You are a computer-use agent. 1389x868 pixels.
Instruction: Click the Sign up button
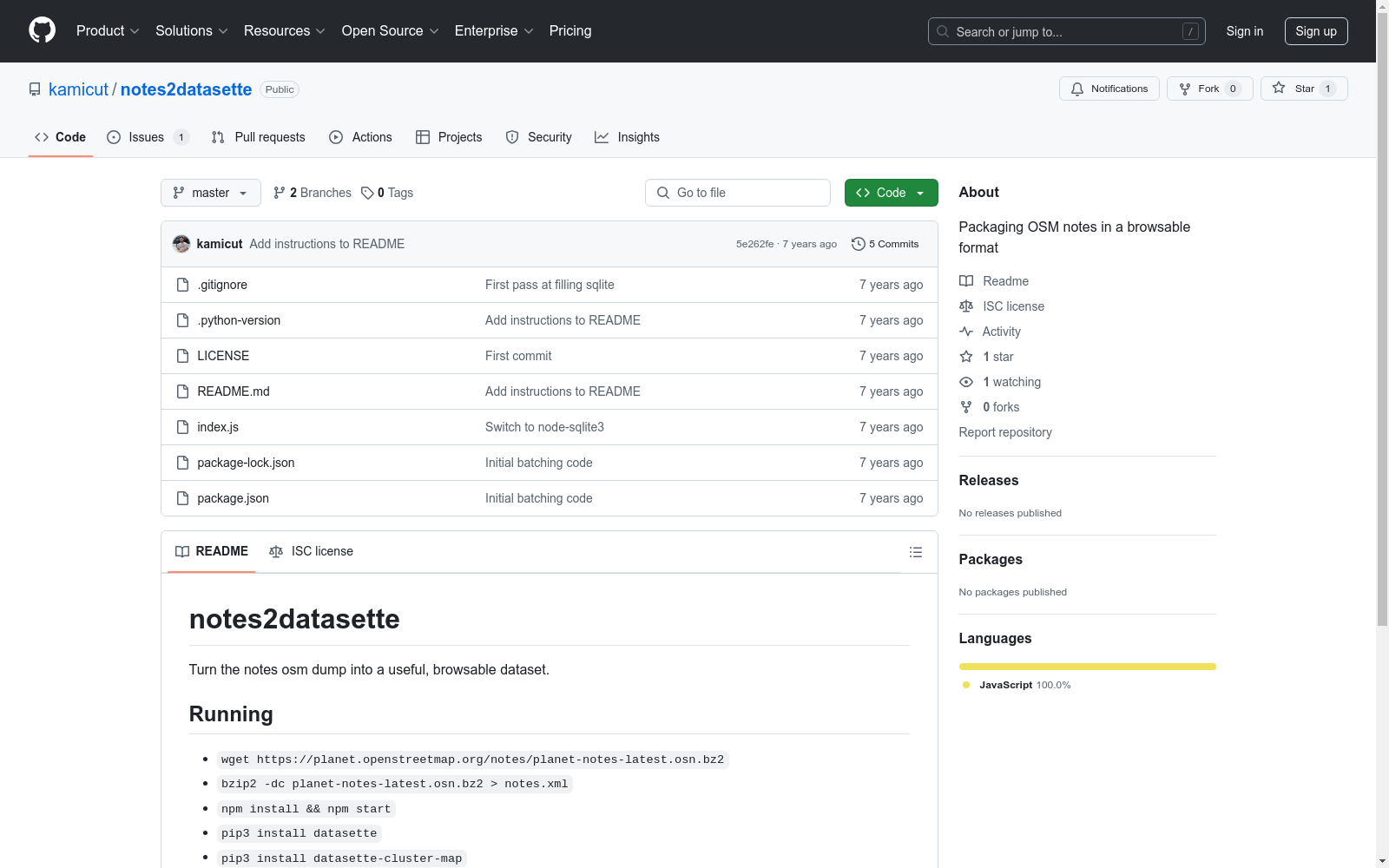coord(1316,31)
